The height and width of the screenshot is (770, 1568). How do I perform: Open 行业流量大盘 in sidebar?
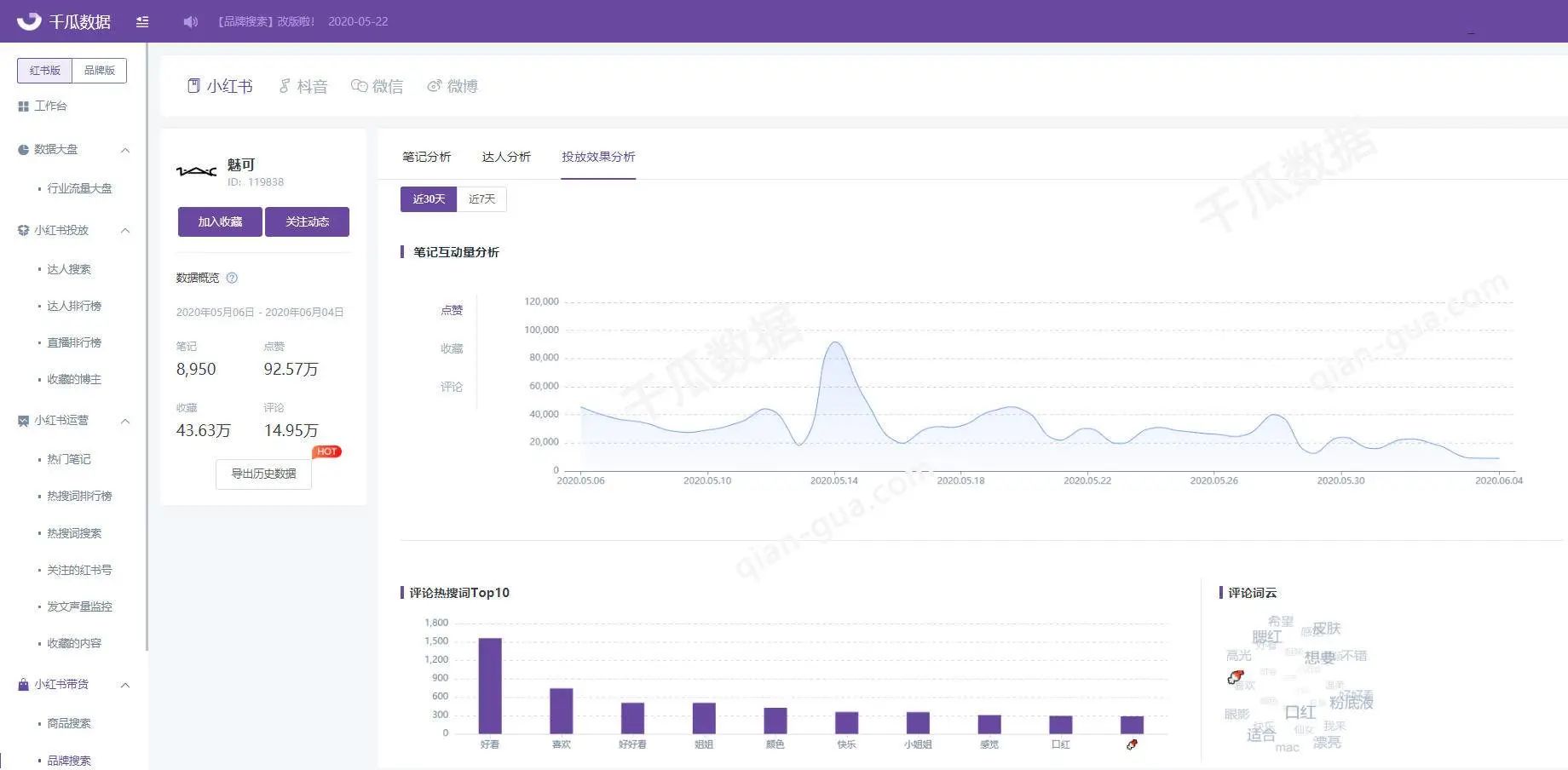click(79, 188)
